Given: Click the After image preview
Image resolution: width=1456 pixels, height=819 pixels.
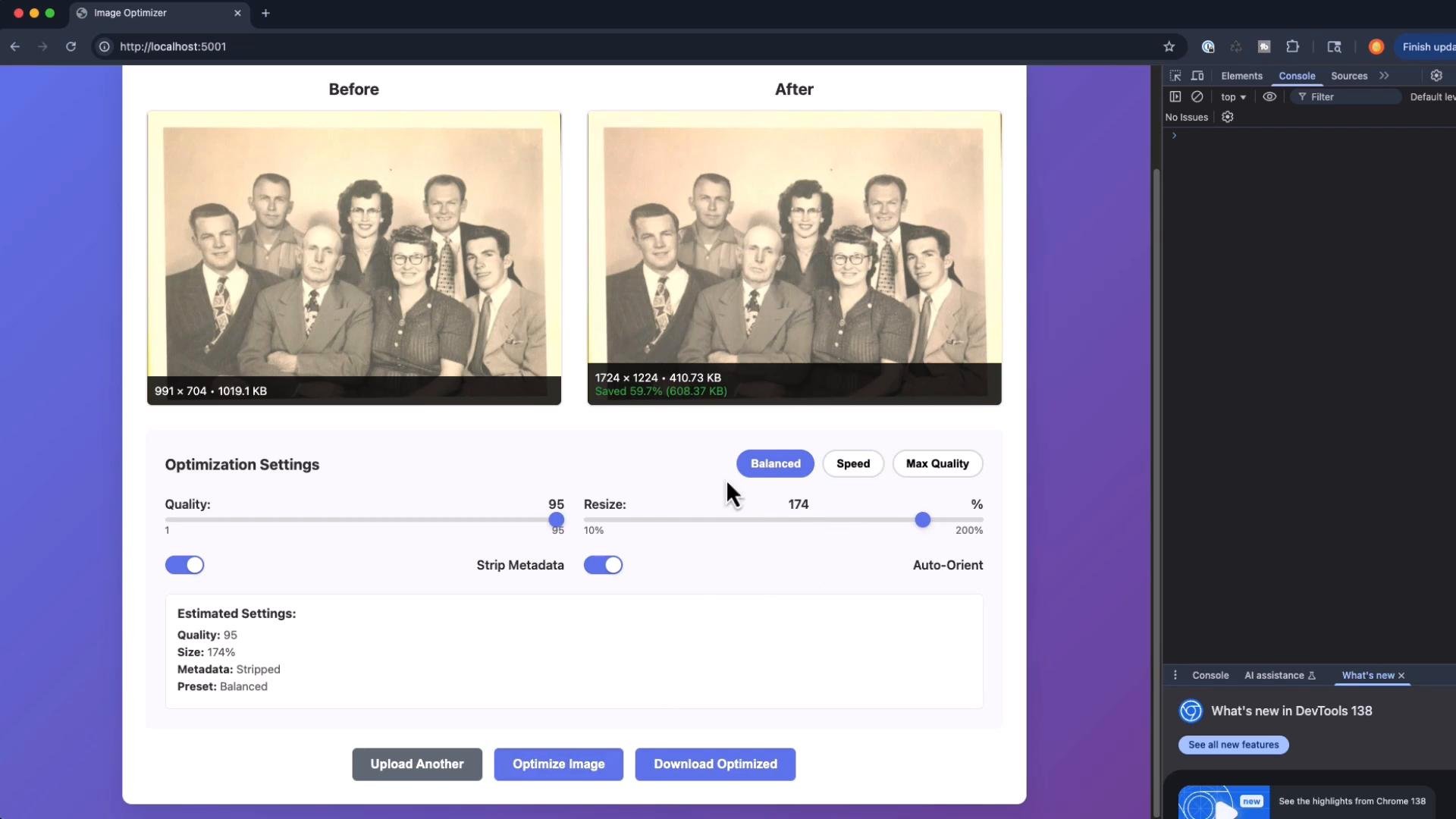Looking at the screenshot, I should 794,258.
